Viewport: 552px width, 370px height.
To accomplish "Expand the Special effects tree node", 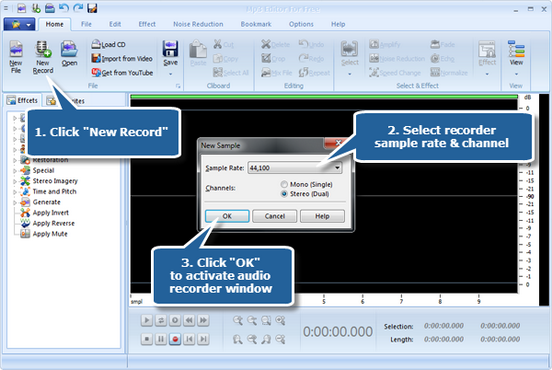I will coord(15,171).
